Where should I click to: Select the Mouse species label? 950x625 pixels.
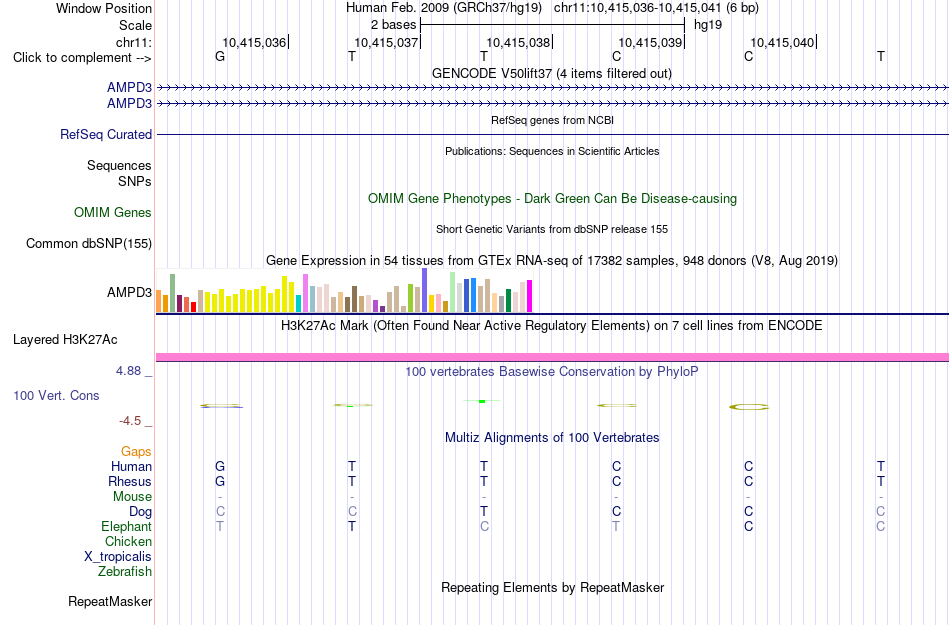click(132, 497)
